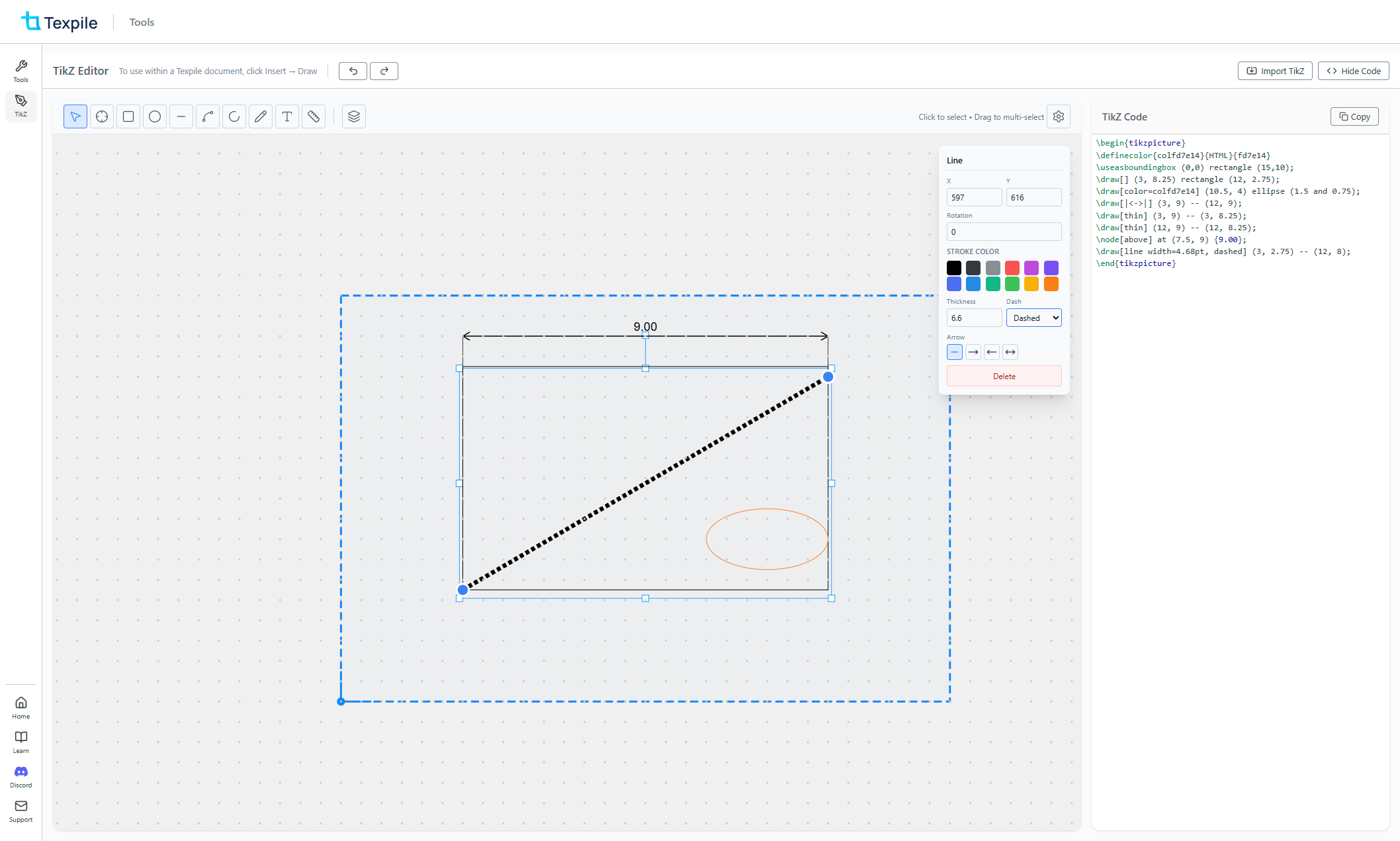The height and width of the screenshot is (841, 1400).
Task: Click the Import TikZ button
Action: [x=1275, y=71]
